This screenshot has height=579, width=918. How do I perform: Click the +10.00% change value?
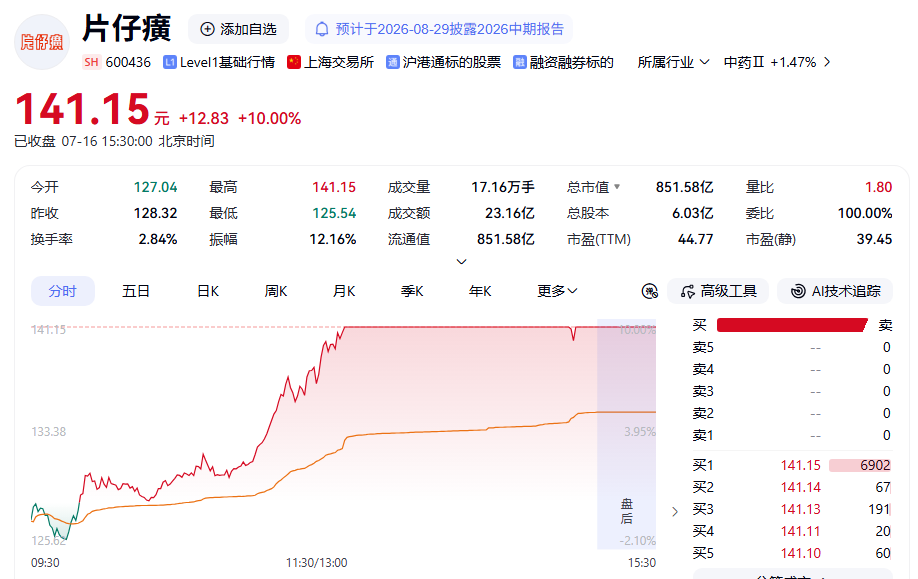(269, 118)
